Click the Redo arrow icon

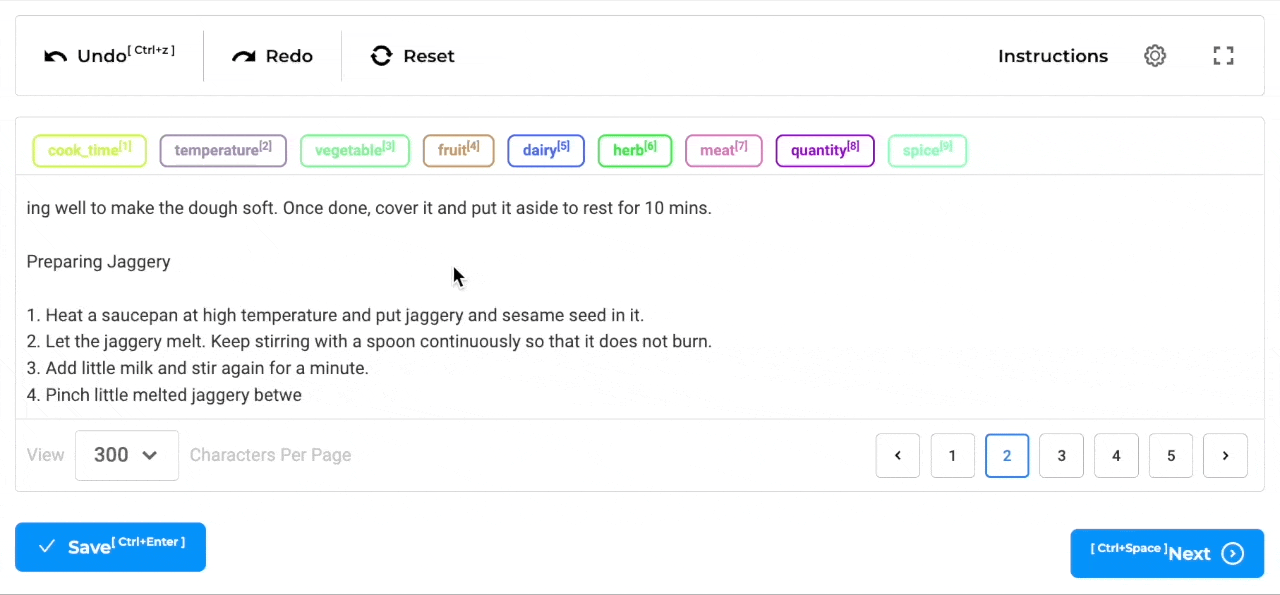click(x=243, y=57)
